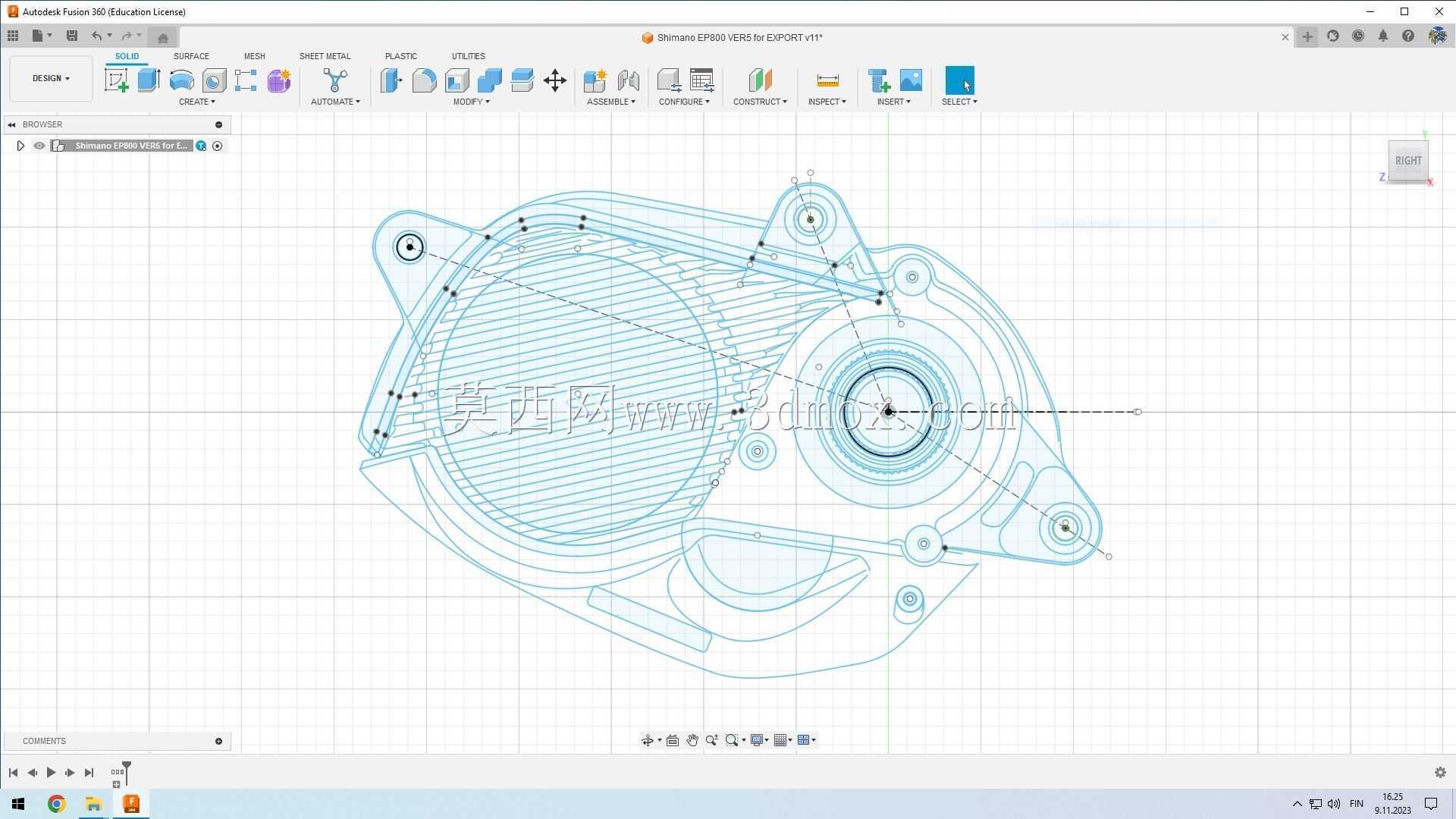The height and width of the screenshot is (819, 1456).
Task: Select the Rectangular Pattern tool
Action: tap(246, 80)
